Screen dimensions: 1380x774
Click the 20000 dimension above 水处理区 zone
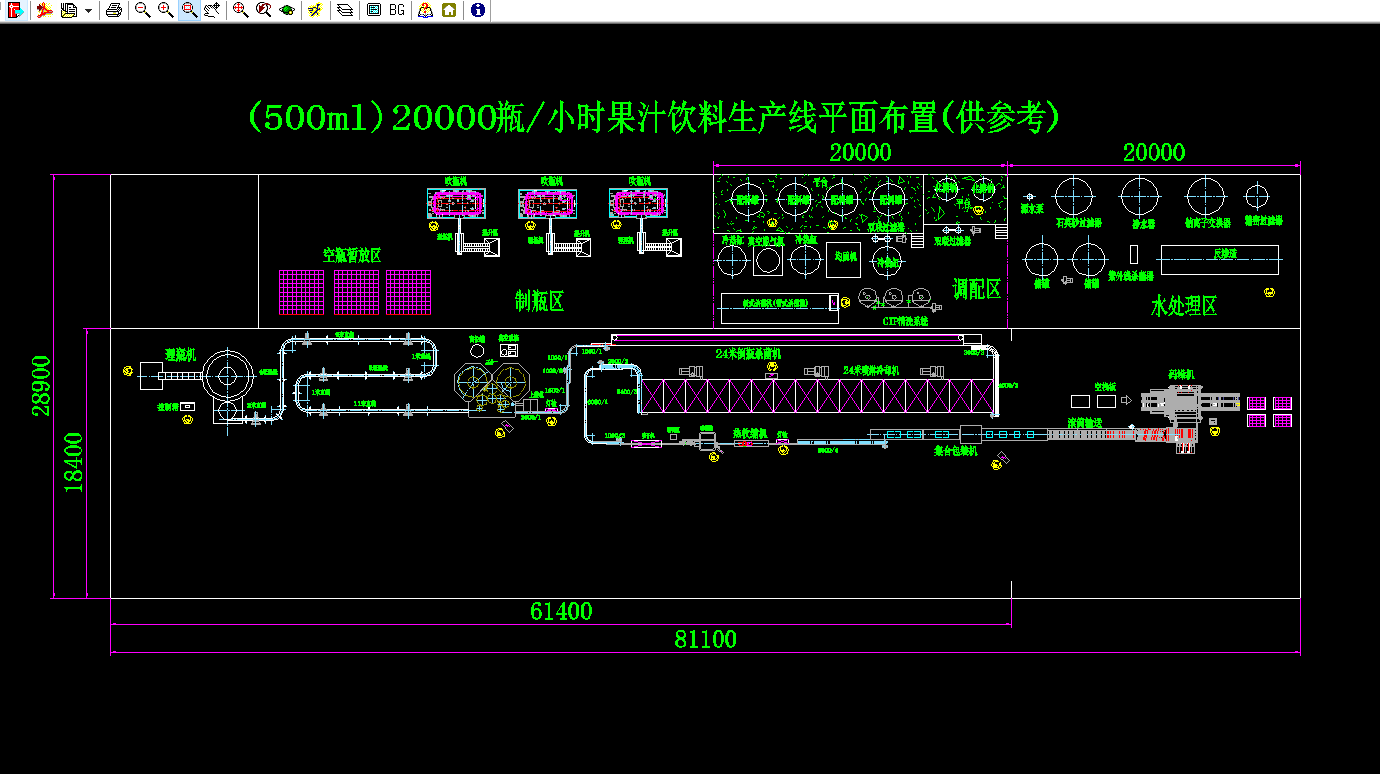1154,152
